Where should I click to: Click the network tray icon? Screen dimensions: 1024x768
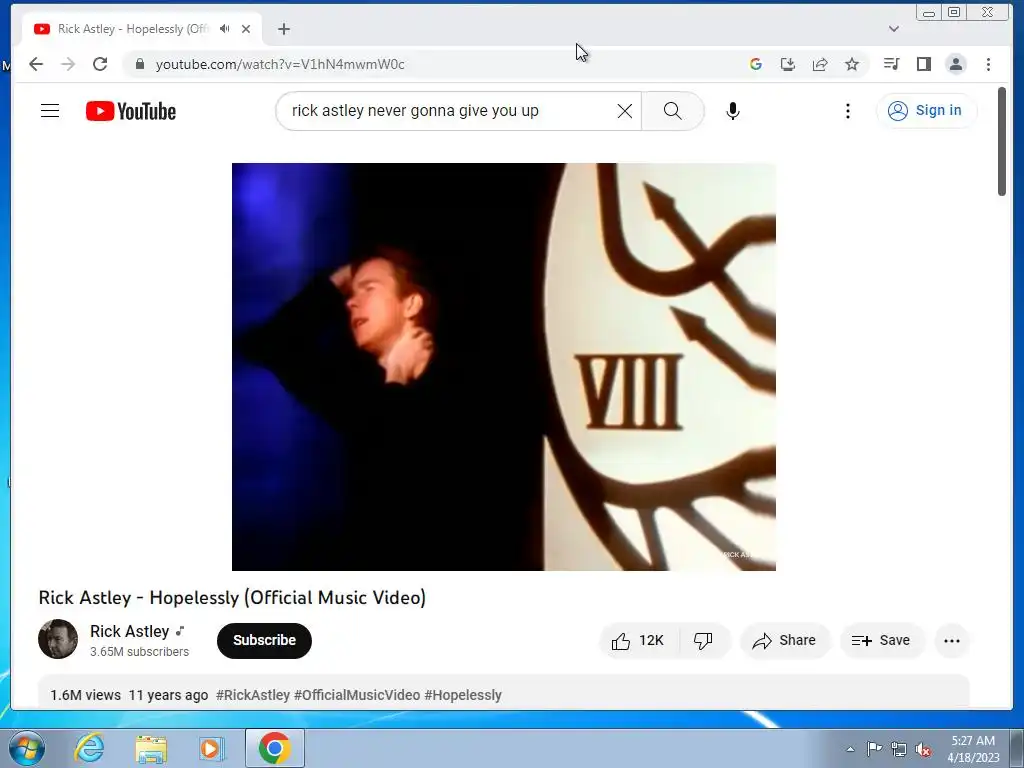point(899,749)
